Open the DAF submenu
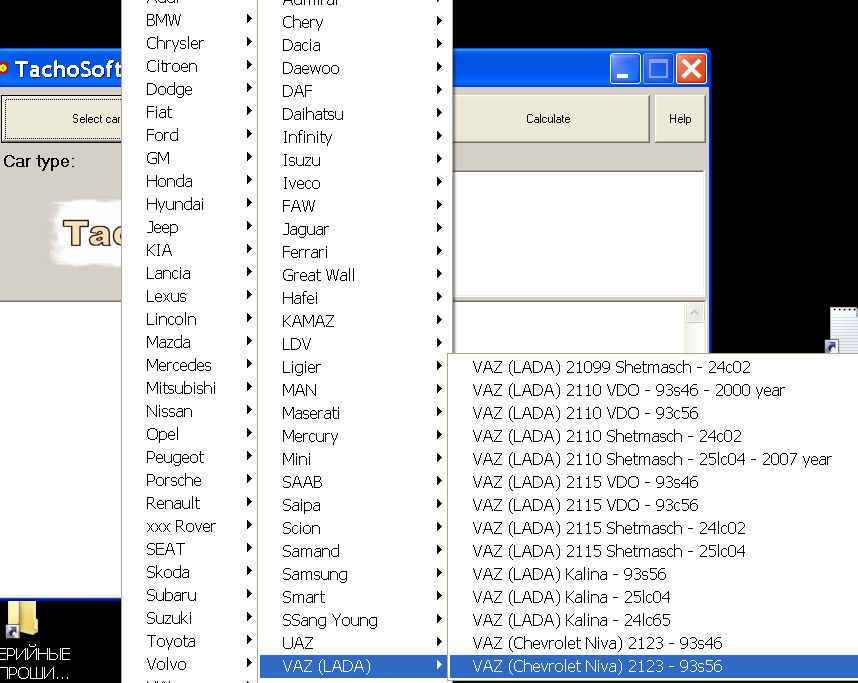This screenshot has width=858, height=683. (x=354, y=91)
